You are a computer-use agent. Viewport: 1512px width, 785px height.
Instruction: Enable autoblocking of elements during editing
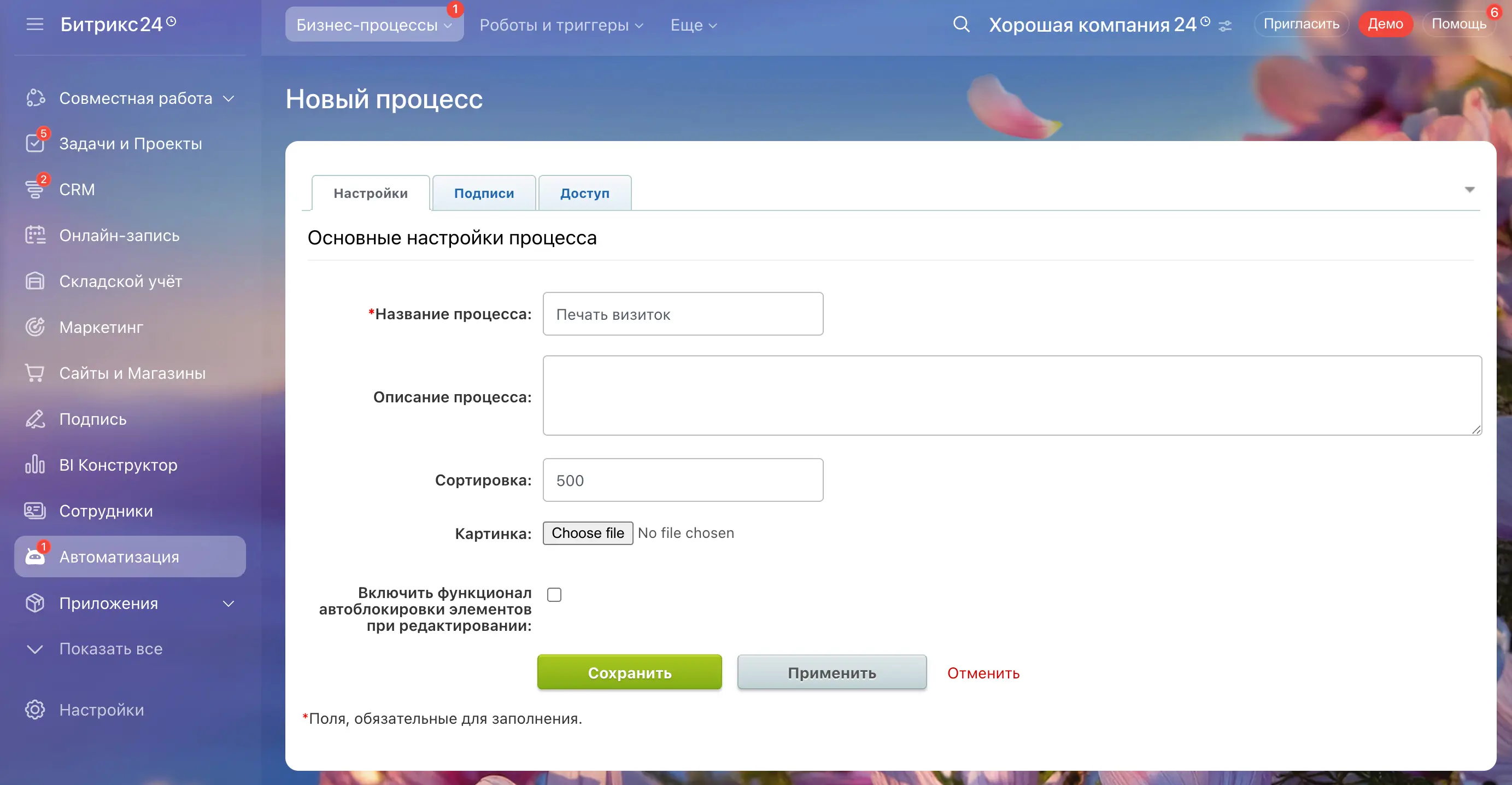pos(554,594)
